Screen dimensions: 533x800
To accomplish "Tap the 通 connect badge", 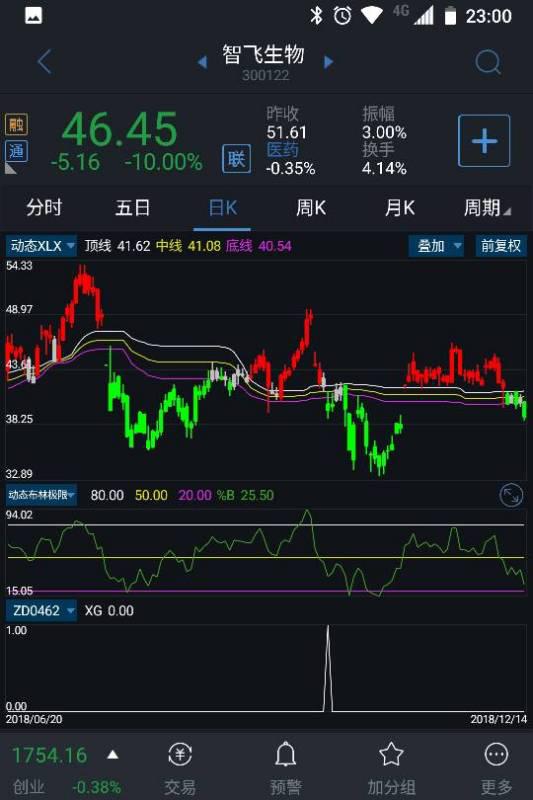I will coord(16,151).
